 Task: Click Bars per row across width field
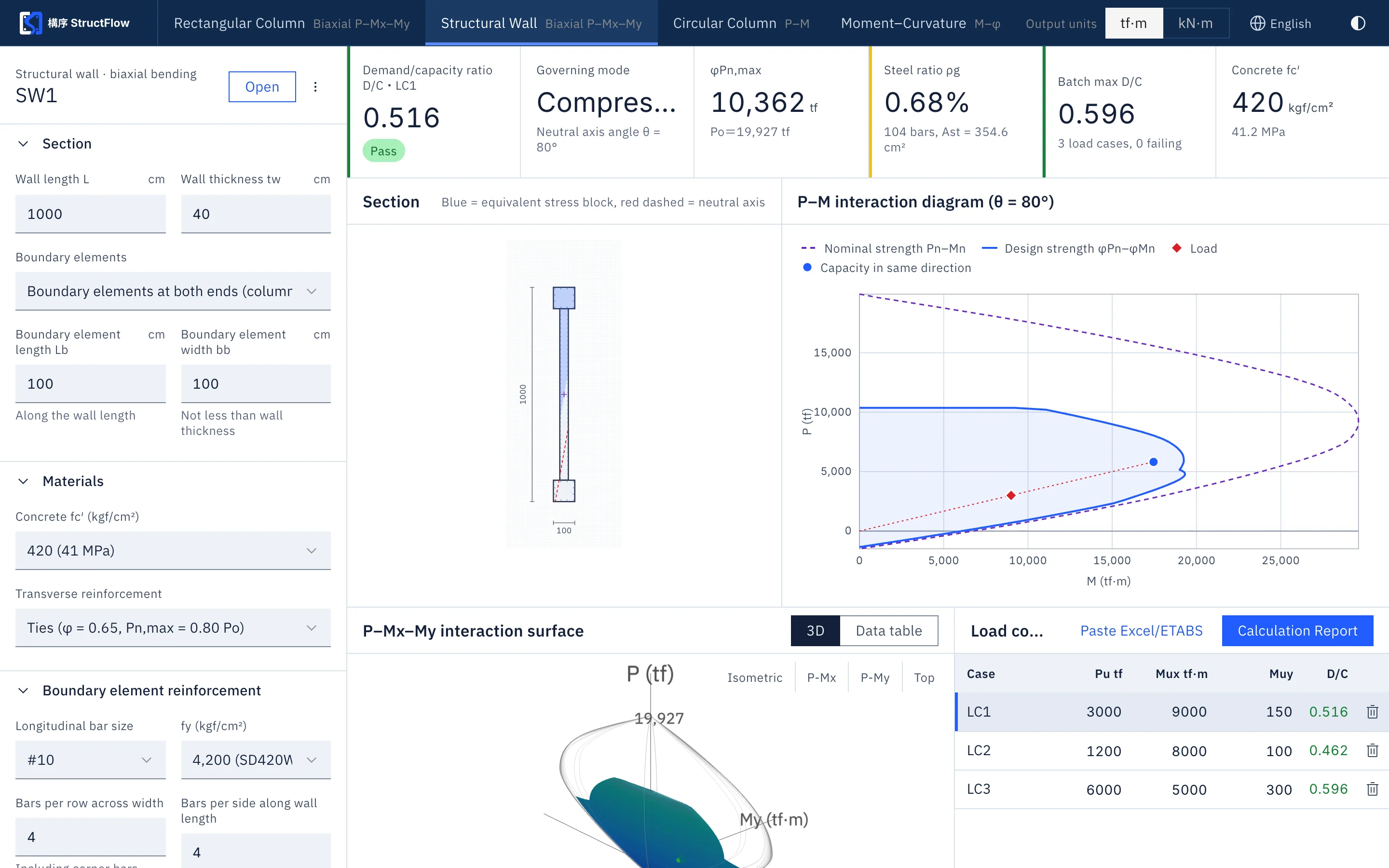click(x=90, y=837)
